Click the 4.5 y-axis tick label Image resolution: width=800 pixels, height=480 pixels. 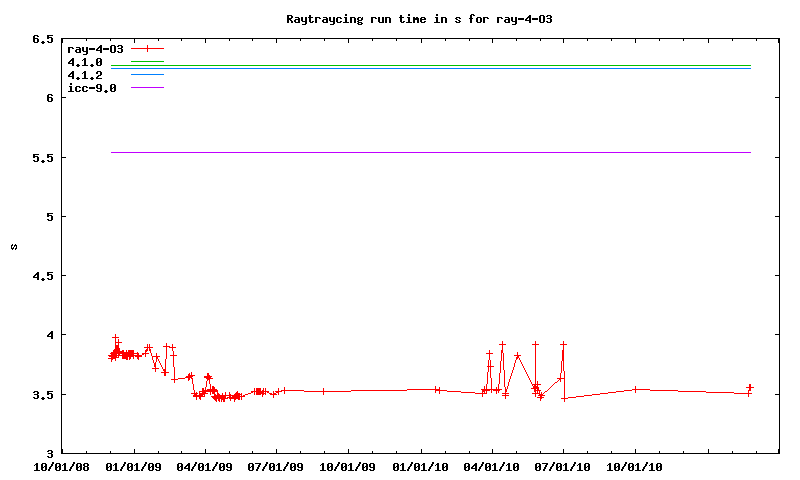click(x=43, y=276)
